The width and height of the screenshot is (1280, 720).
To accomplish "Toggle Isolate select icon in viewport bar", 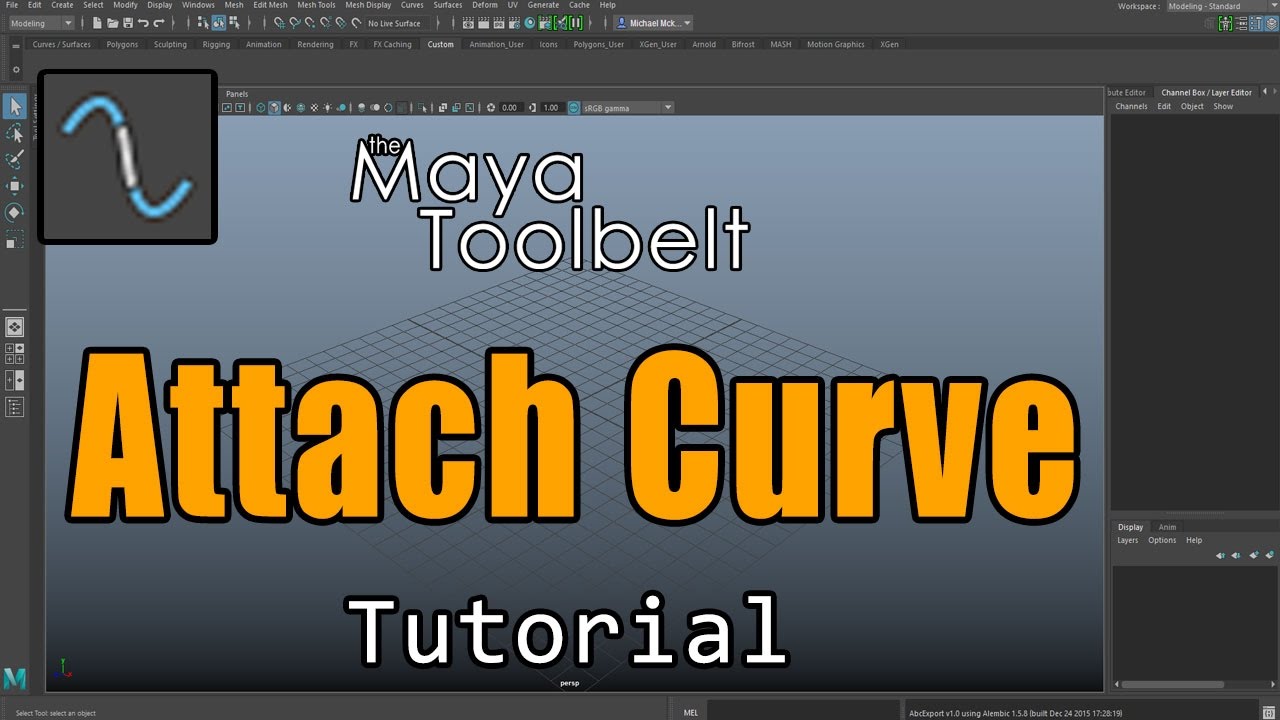I will 423,107.
